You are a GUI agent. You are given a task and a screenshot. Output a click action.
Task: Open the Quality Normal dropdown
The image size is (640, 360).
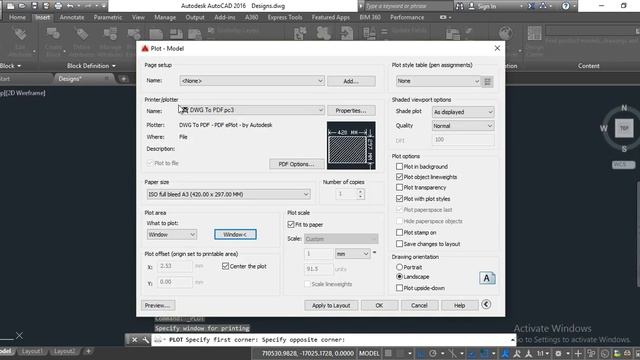[x=463, y=126]
